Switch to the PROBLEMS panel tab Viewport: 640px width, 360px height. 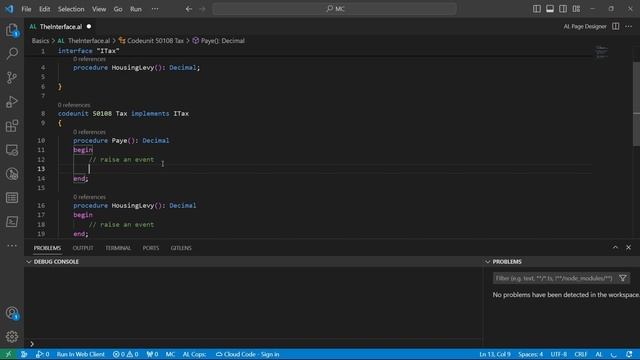pos(47,248)
